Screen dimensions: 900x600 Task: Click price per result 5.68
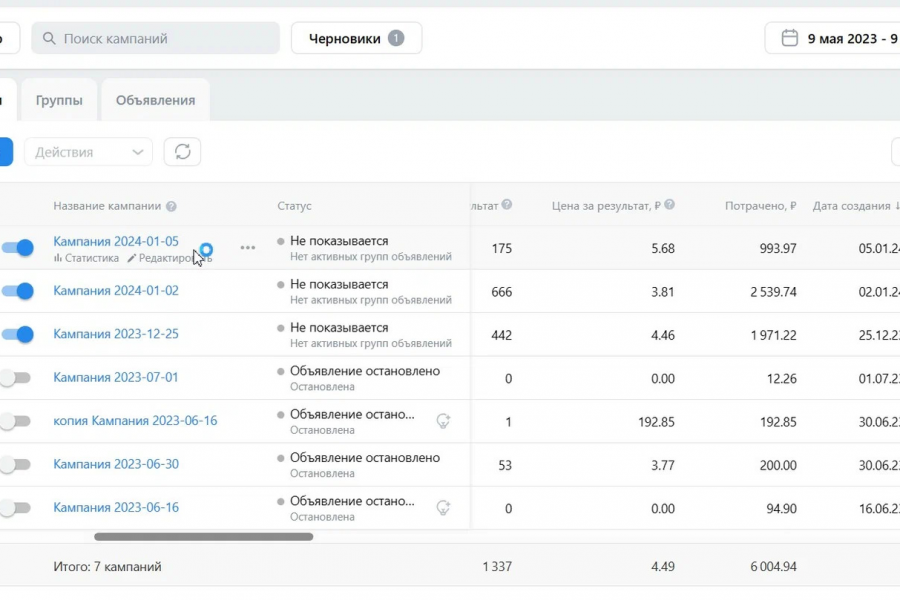[663, 249]
